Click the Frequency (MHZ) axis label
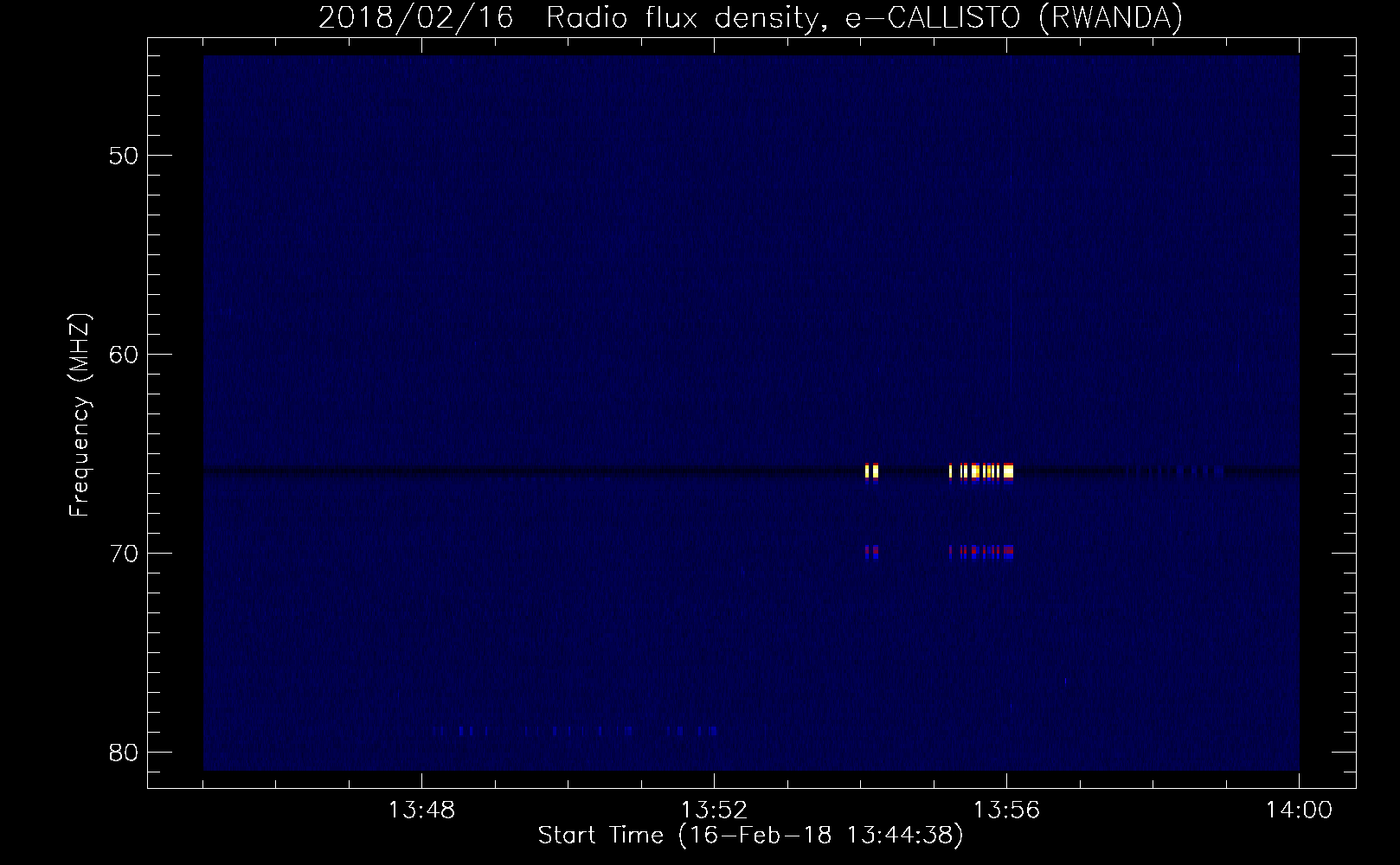This screenshot has width=1400, height=865. (x=79, y=415)
